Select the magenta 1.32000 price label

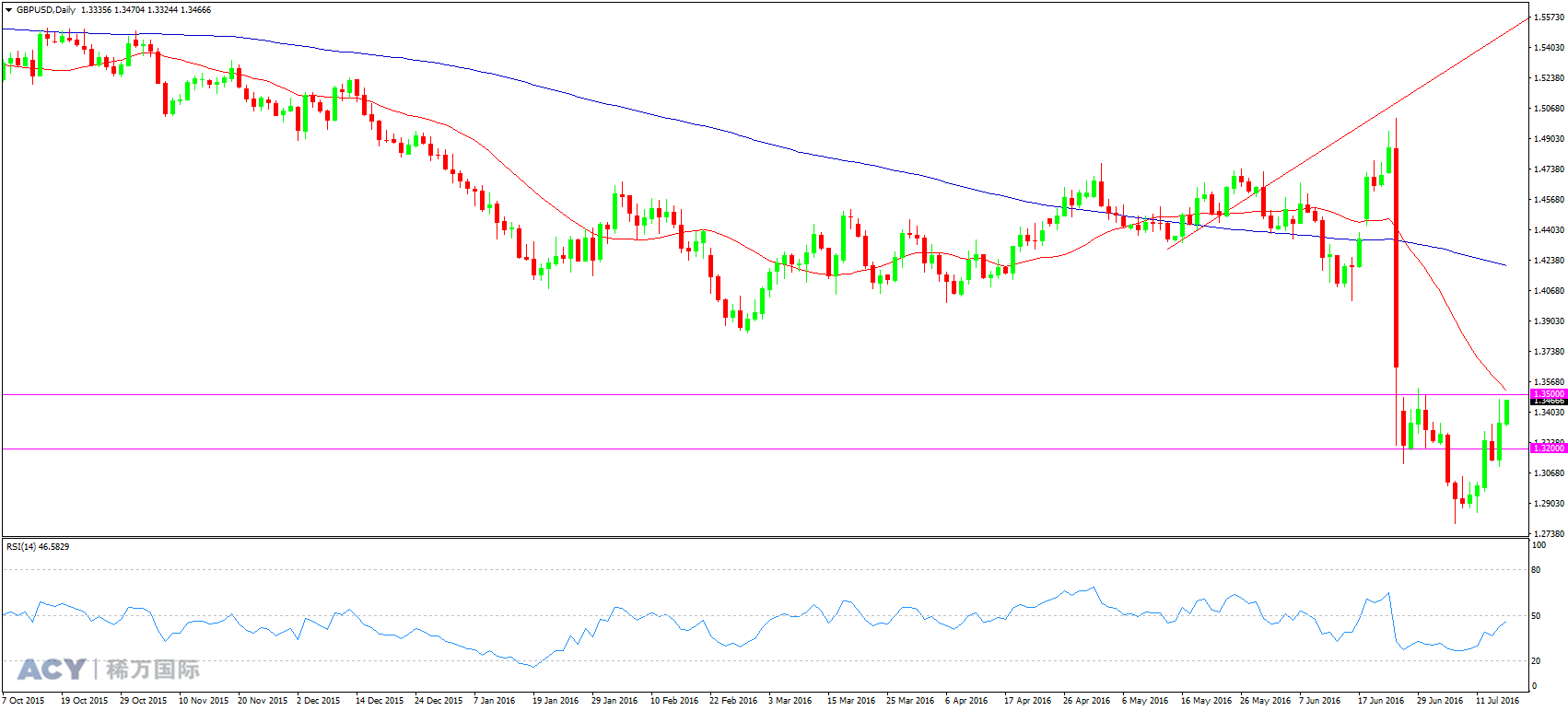pos(1548,449)
